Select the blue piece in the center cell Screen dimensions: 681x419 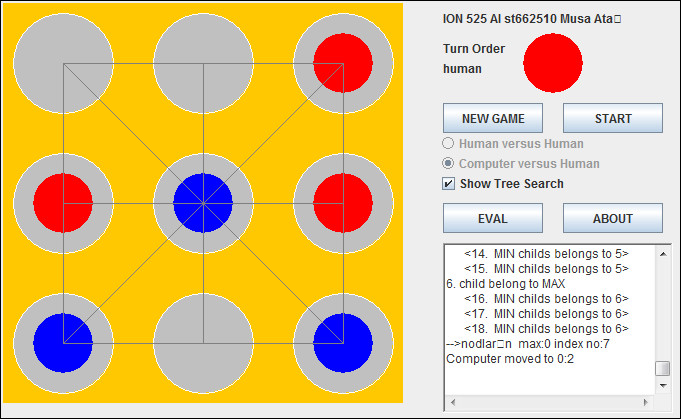pos(203,203)
